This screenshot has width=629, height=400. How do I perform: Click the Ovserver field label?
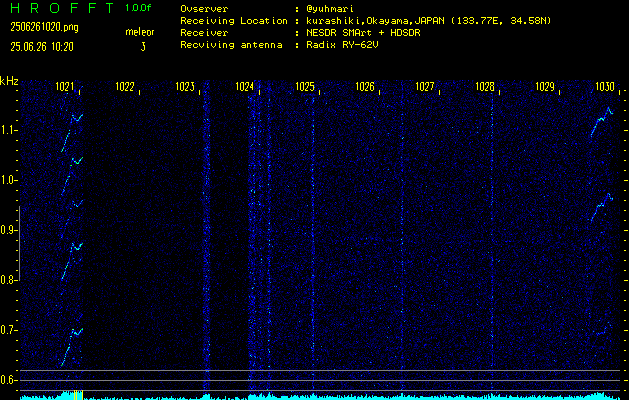[204, 9]
